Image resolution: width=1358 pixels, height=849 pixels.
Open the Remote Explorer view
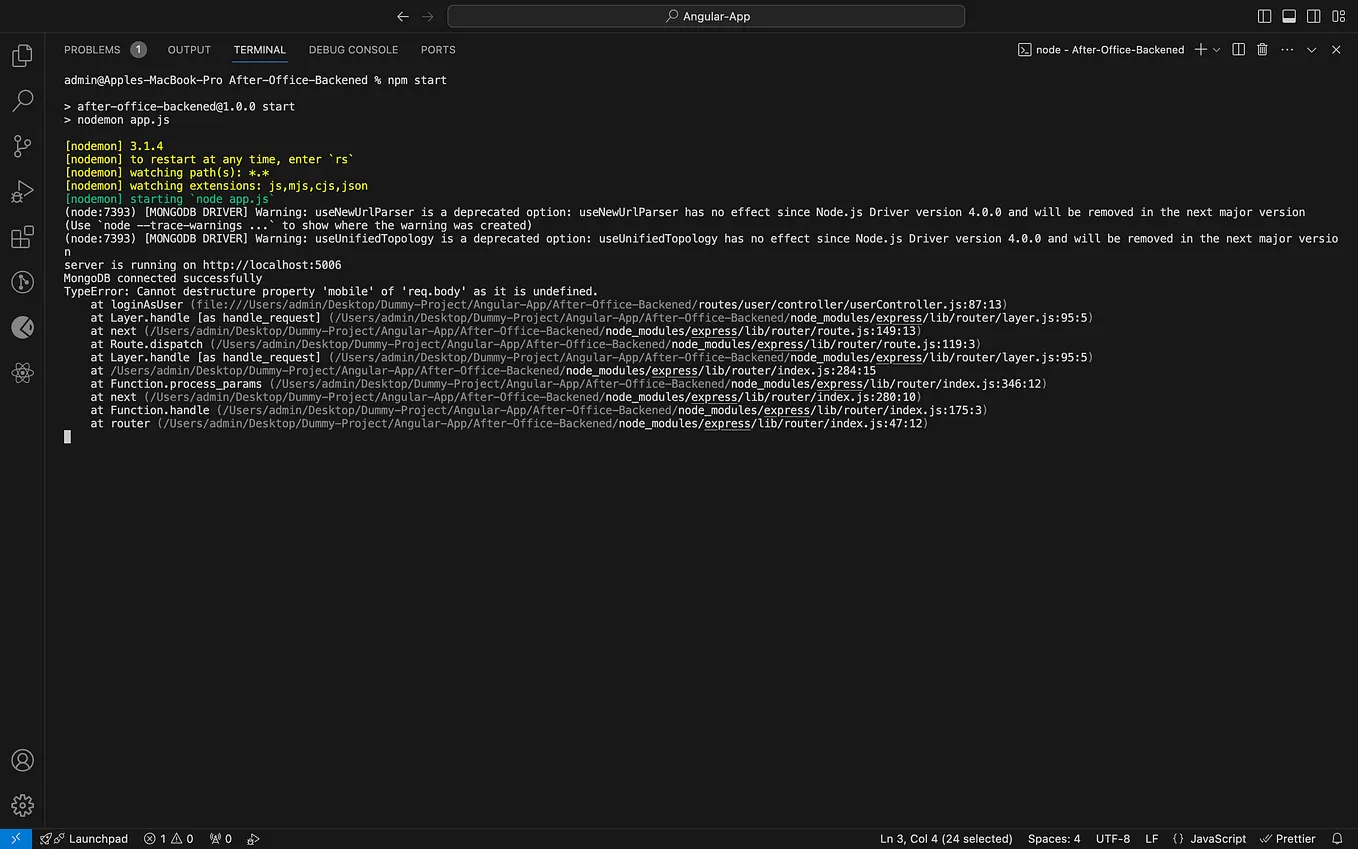pos(22,282)
